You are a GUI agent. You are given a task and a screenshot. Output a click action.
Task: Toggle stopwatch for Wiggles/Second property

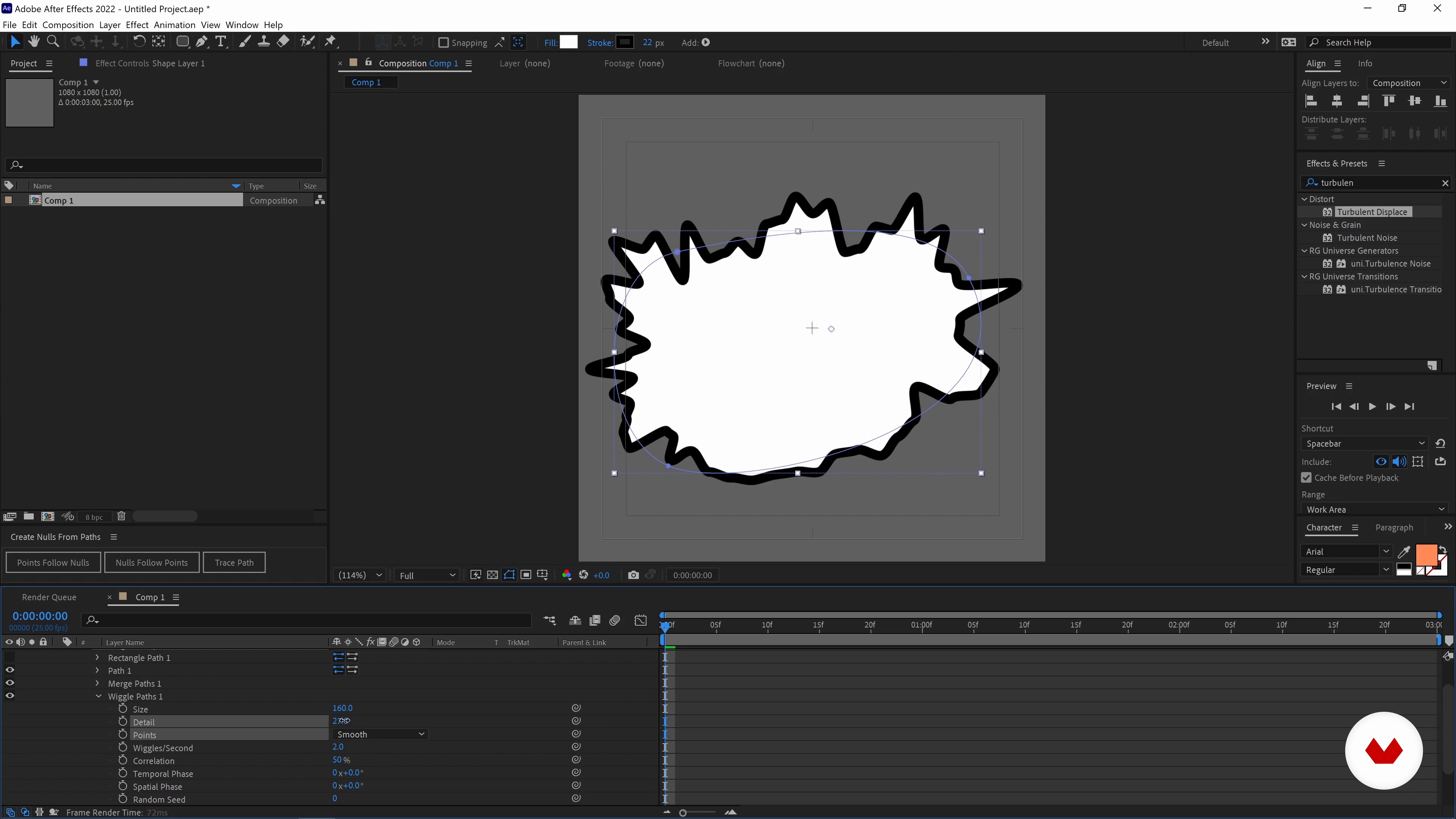[122, 747]
